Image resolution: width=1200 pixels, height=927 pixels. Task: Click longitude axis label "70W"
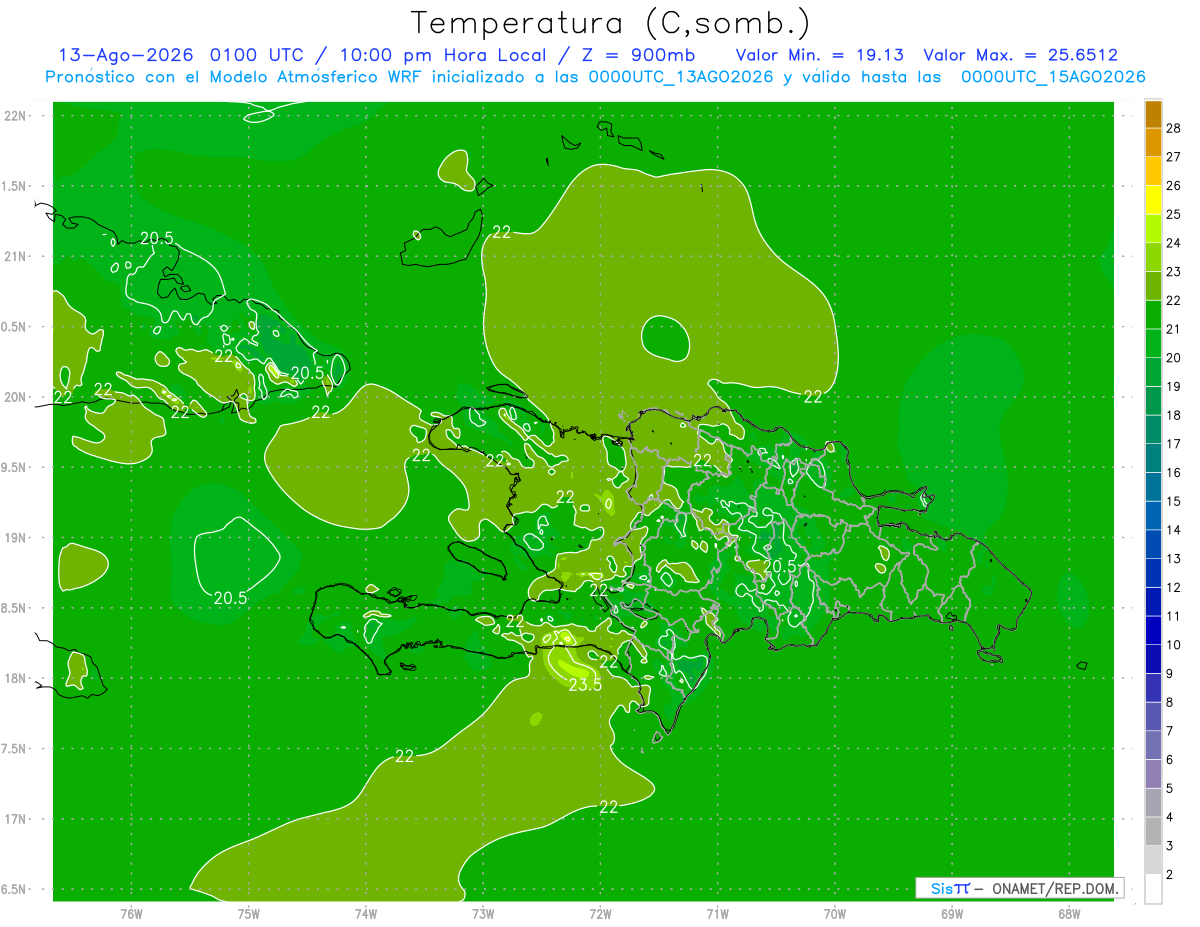tap(834, 913)
